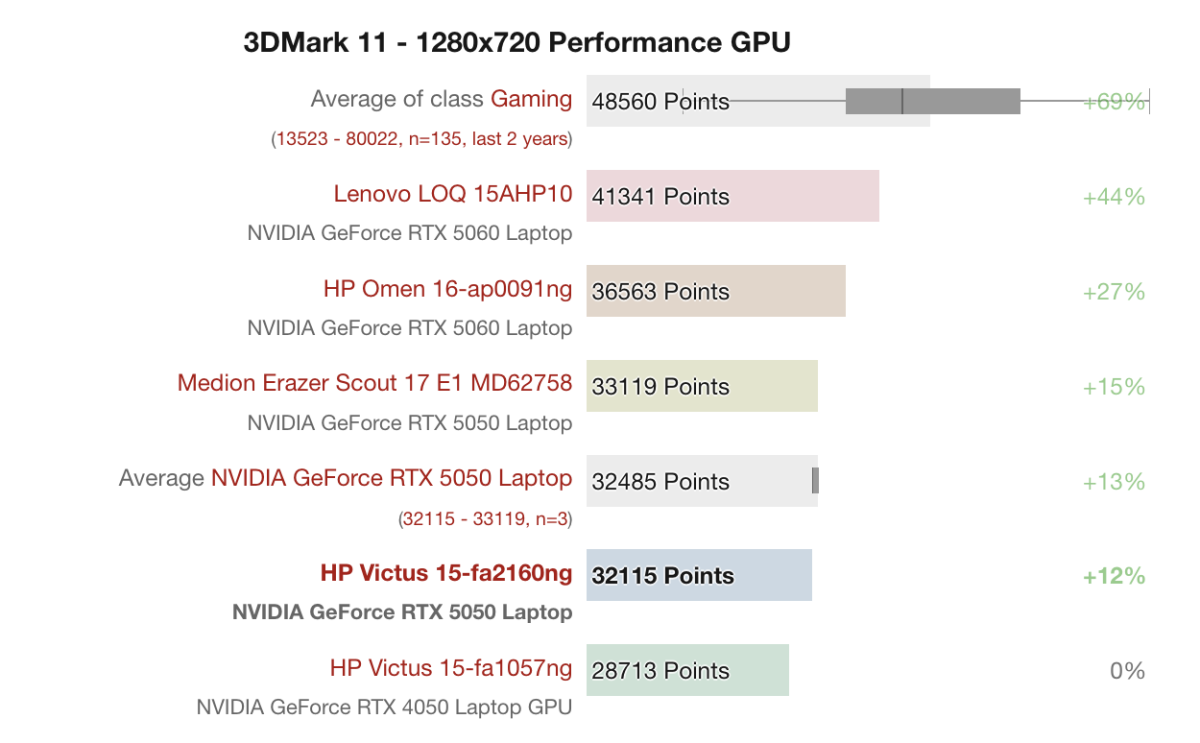Screen dimensions: 1200x743
Task: Click the +44% difference label
Action: click(x=1113, y=197)
